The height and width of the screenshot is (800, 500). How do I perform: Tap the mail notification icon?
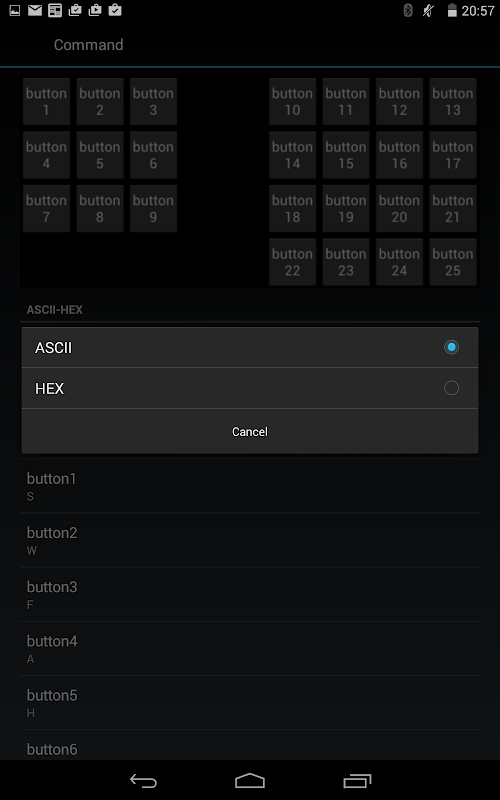pyautogui.click(x=35, y=10)
